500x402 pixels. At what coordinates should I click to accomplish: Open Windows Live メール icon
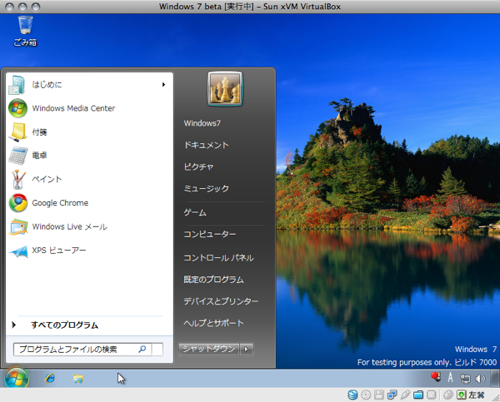click(18, 227)
